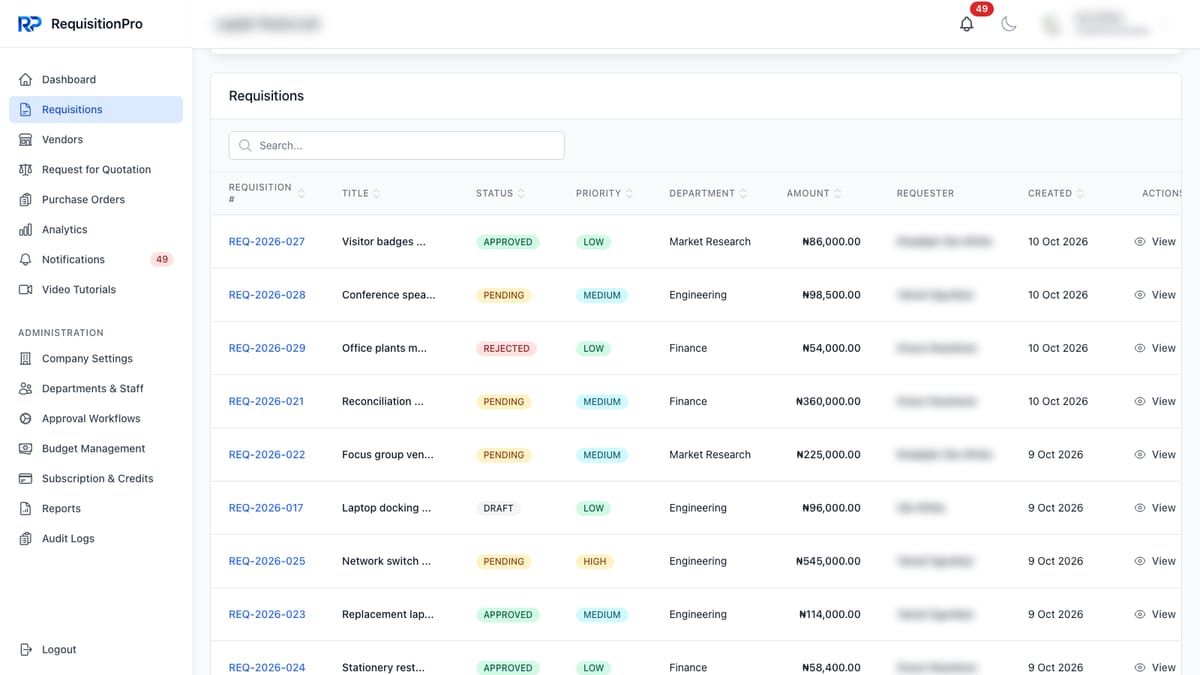The width and height of the screenshot is (1200, 675).
Task: View the REQ-2026-022 row eye icon
Action: pyautogui.click(x=1140, y=455)
